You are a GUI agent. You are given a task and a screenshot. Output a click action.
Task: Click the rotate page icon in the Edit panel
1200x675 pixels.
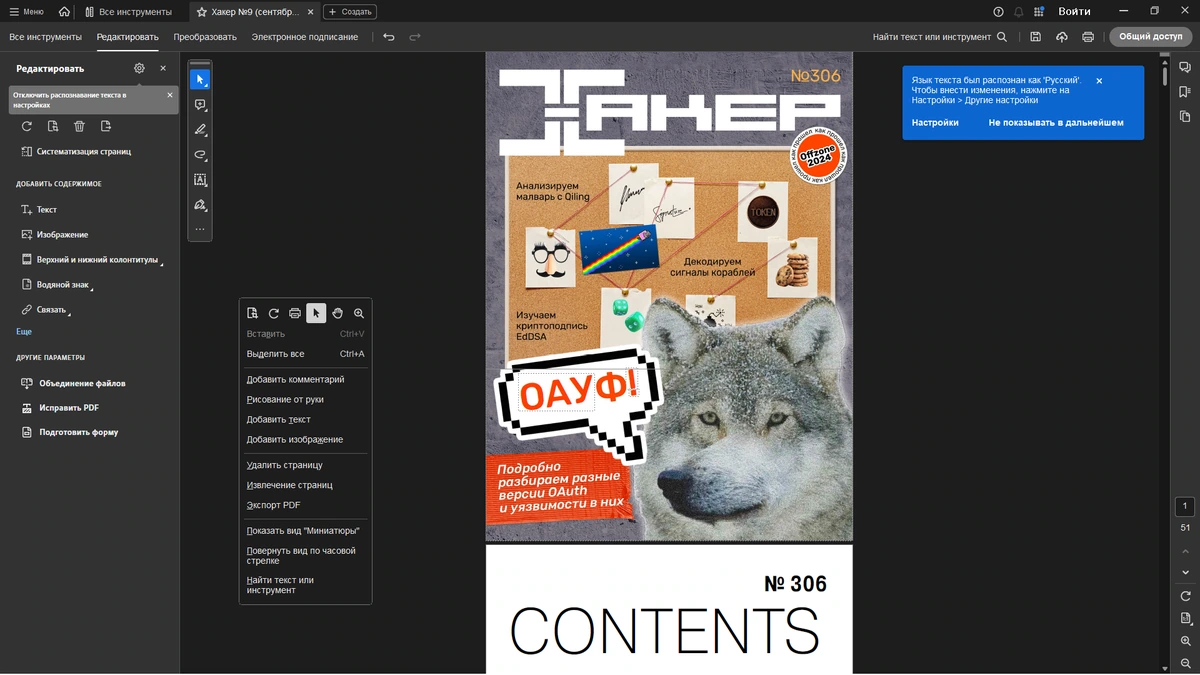(x=27, y=127)
